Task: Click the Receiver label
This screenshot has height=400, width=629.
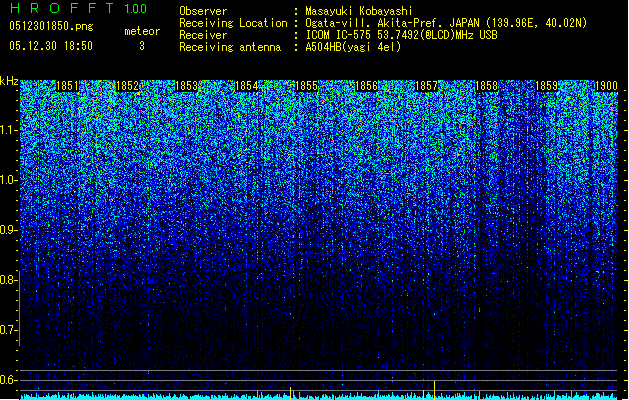Action: point(203,35)
